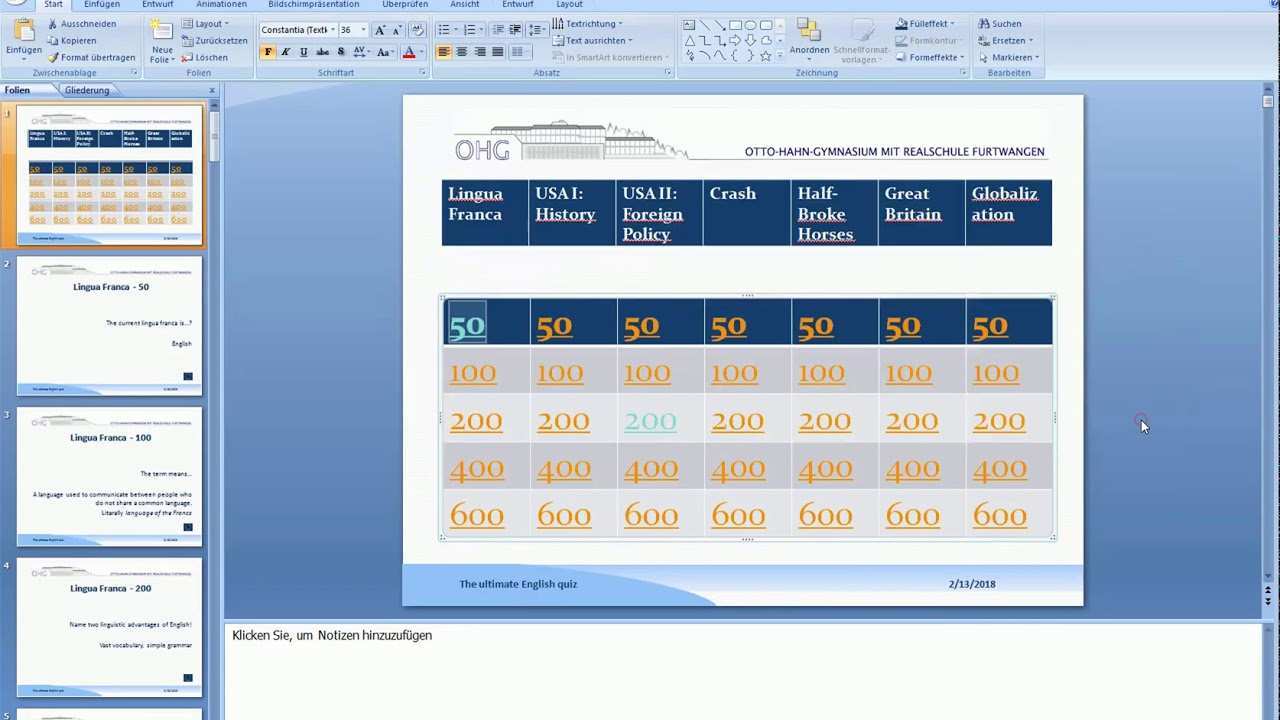Toggle bold formatting (F button)

tap(268, 52)
